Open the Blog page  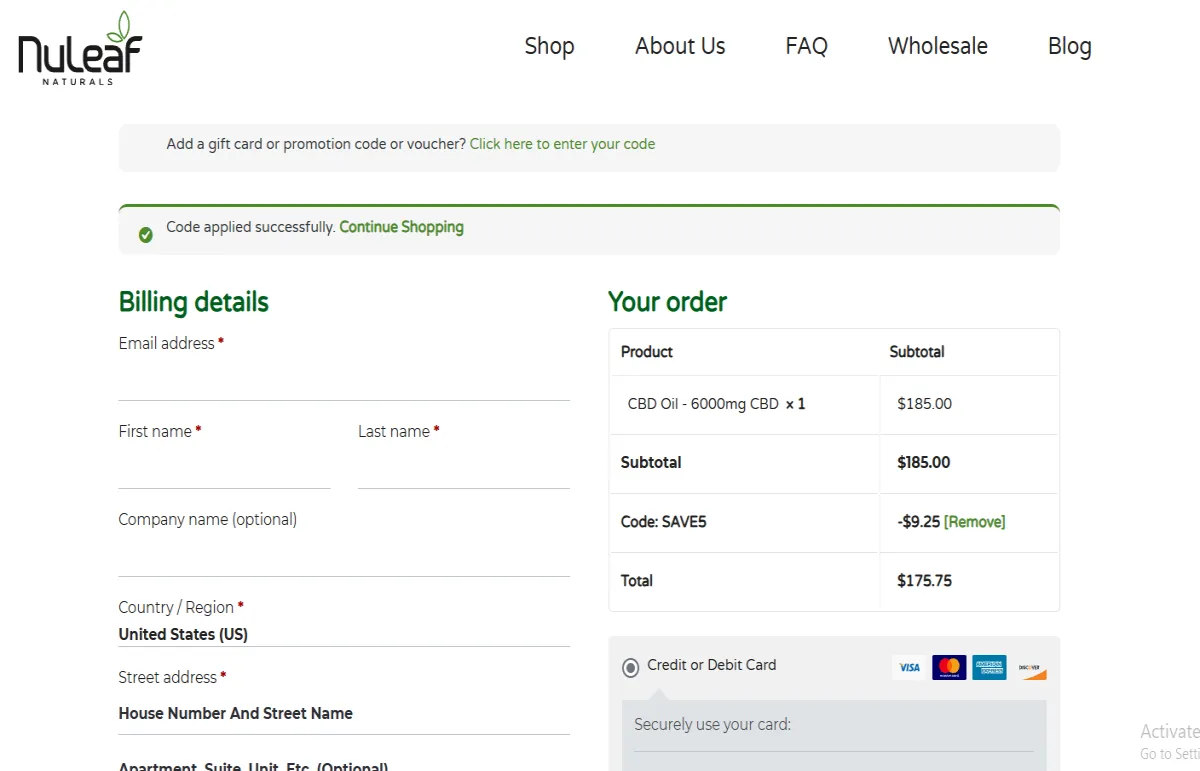click(1069, 46)
